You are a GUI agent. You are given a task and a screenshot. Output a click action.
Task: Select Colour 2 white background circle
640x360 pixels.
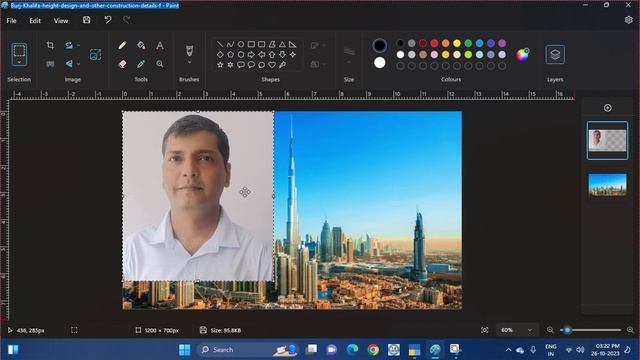click(379, 62)
